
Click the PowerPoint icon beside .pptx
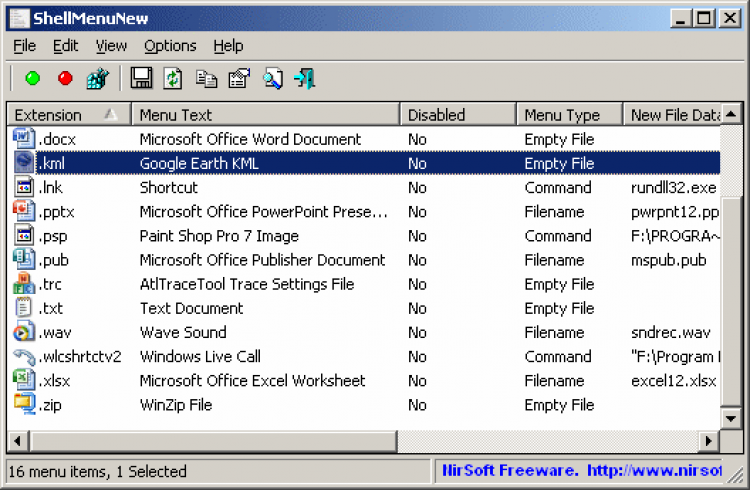coord(23,211)
